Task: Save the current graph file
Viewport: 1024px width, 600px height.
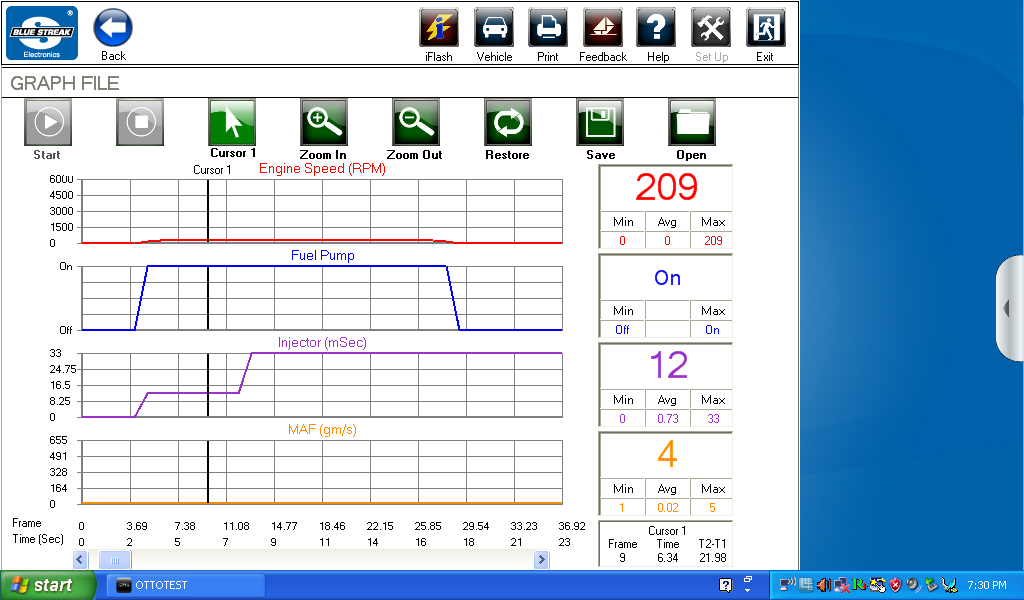Action: (599, 122)
